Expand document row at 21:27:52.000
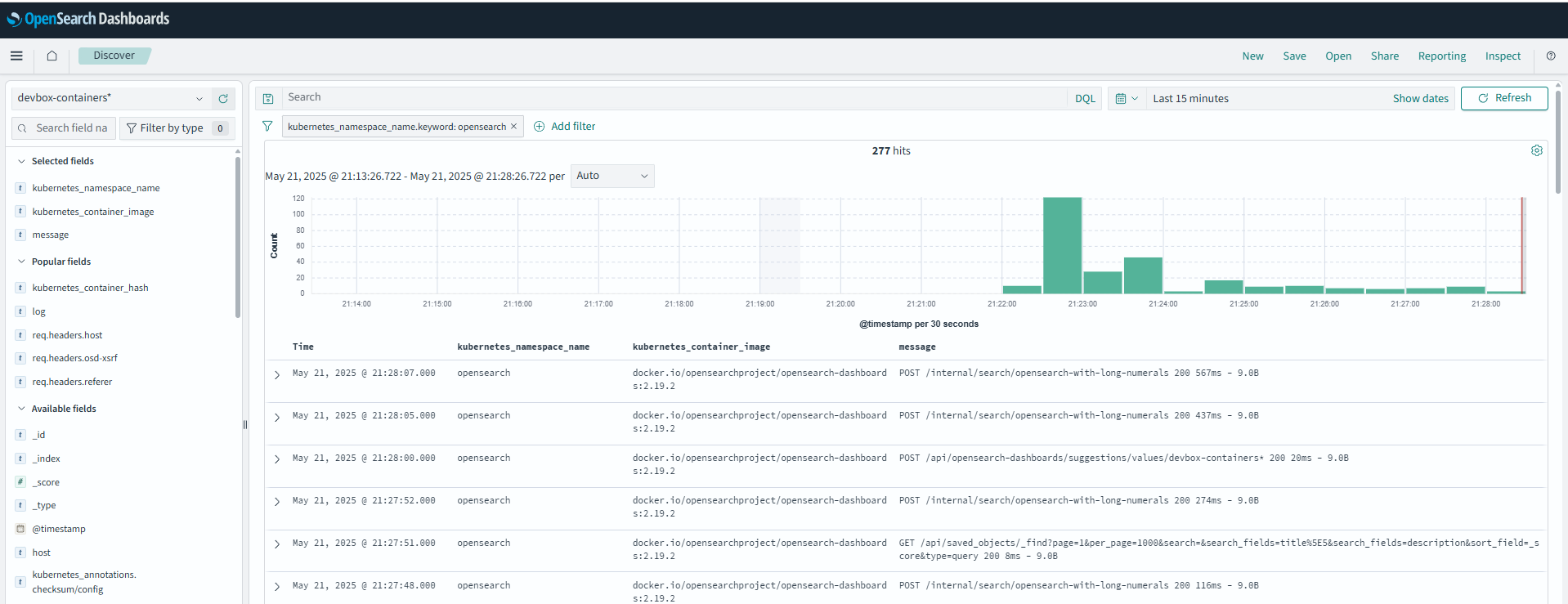Screen dimensions: 1568x604 pos(277,502)
